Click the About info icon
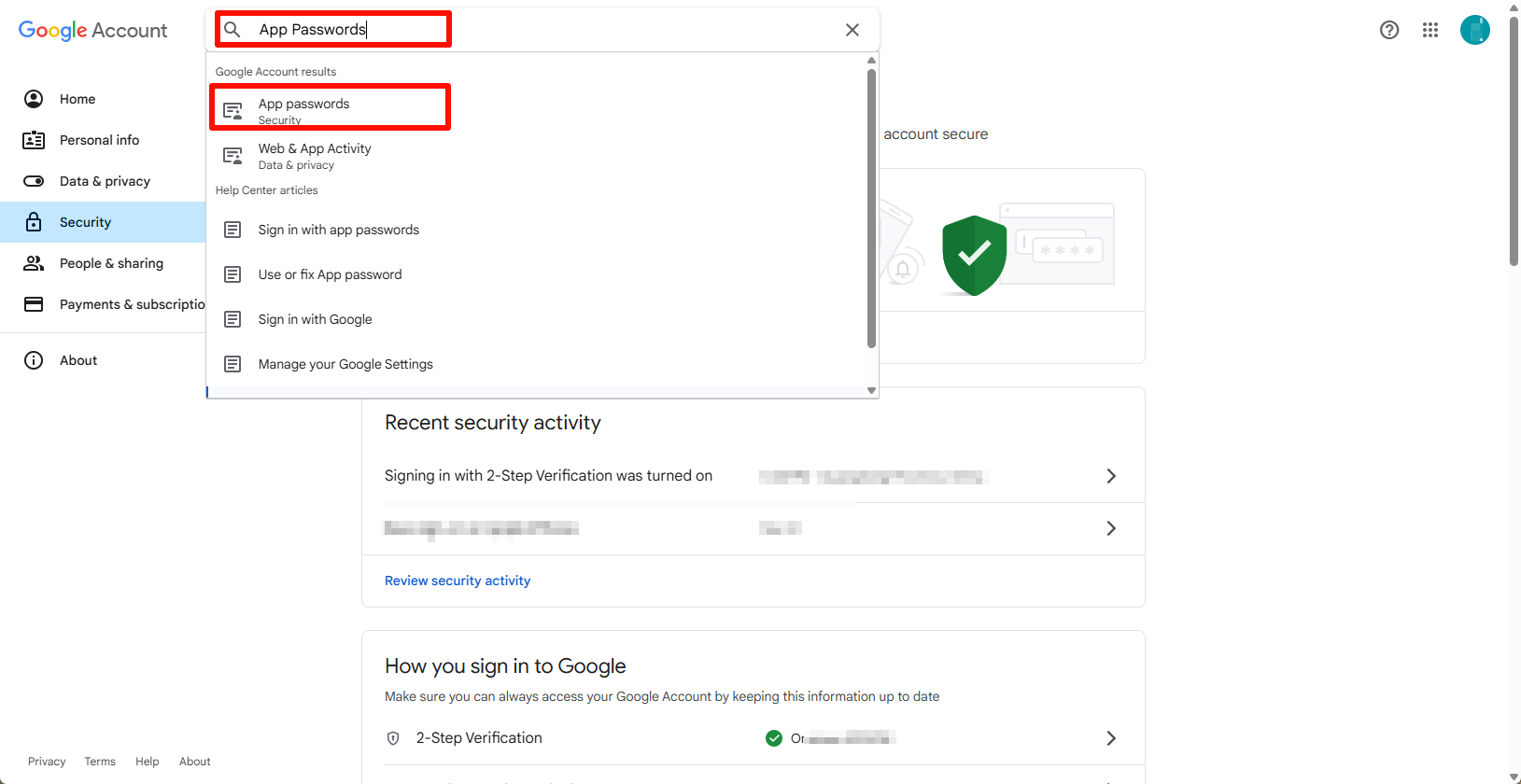The width and height of the screenshot is (1521, 784). coord(34,360)
